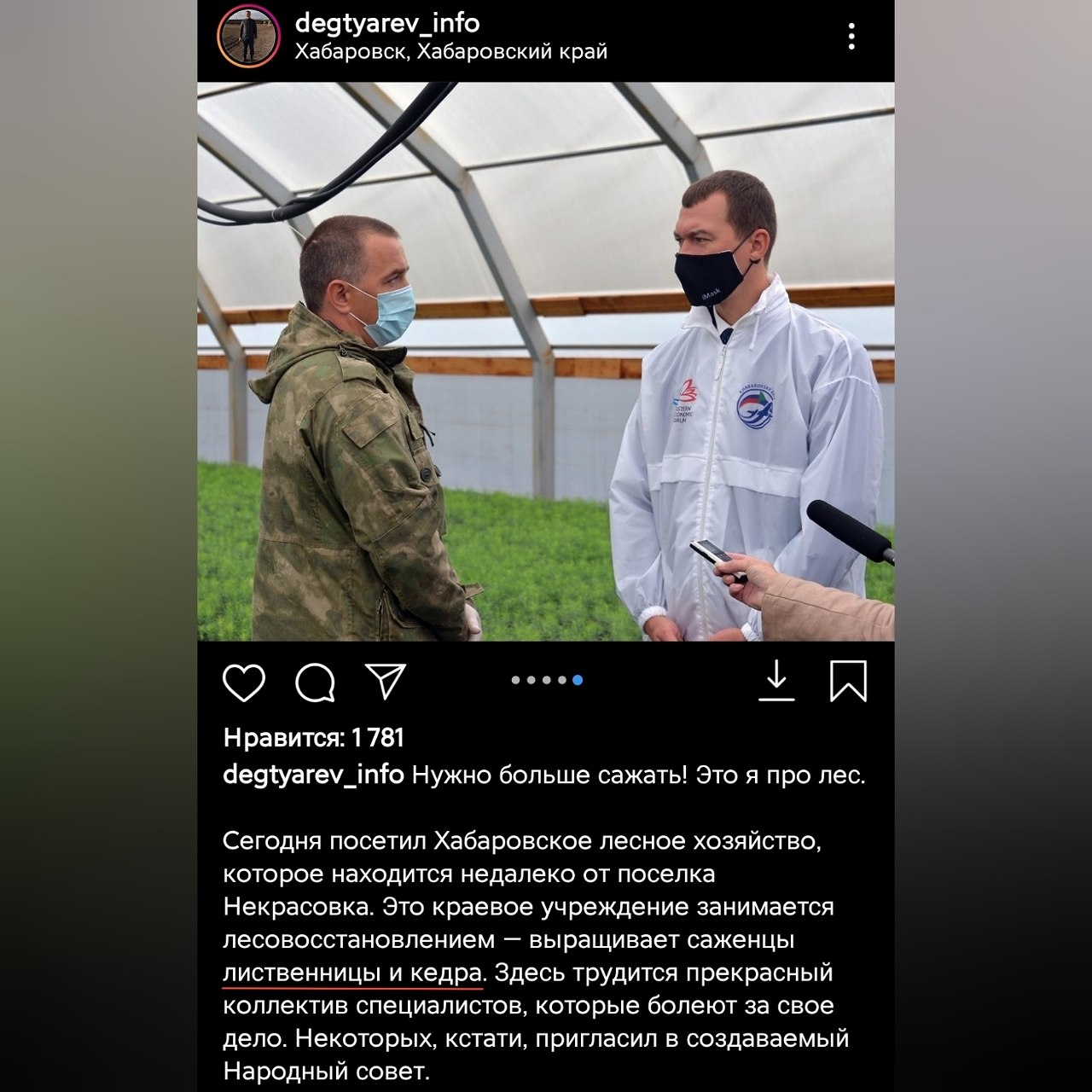Select the fourth carousel dot

click(x=562, y=680)
